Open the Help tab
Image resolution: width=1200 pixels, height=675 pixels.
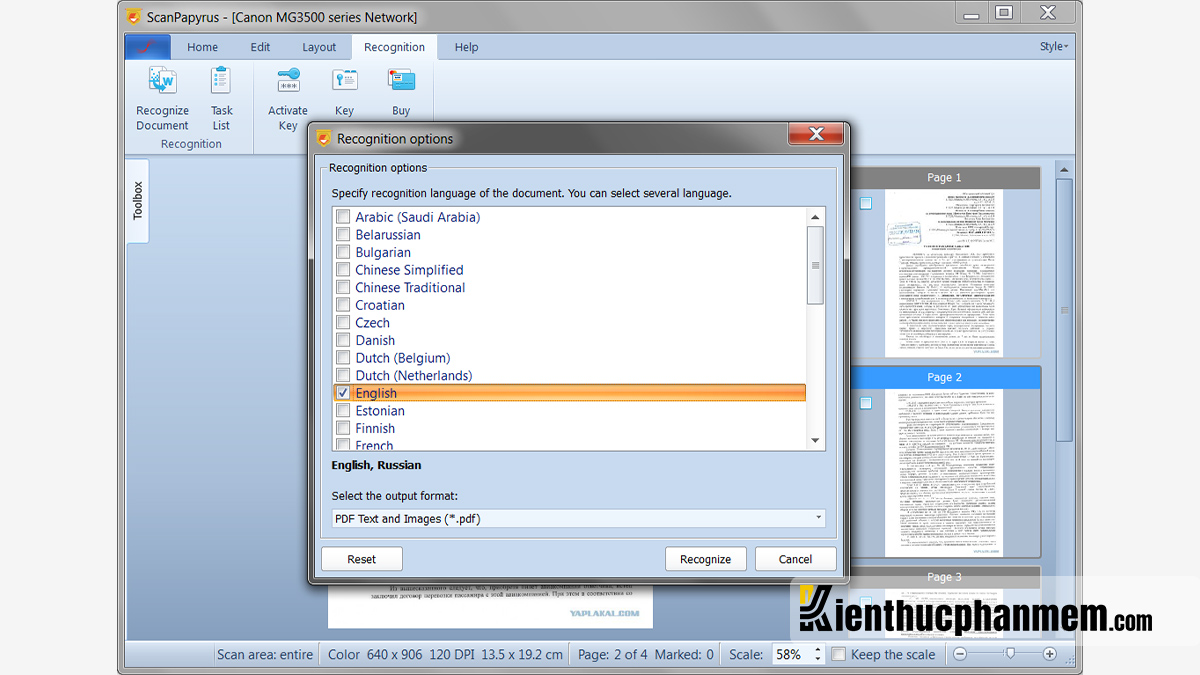(466, 47)
